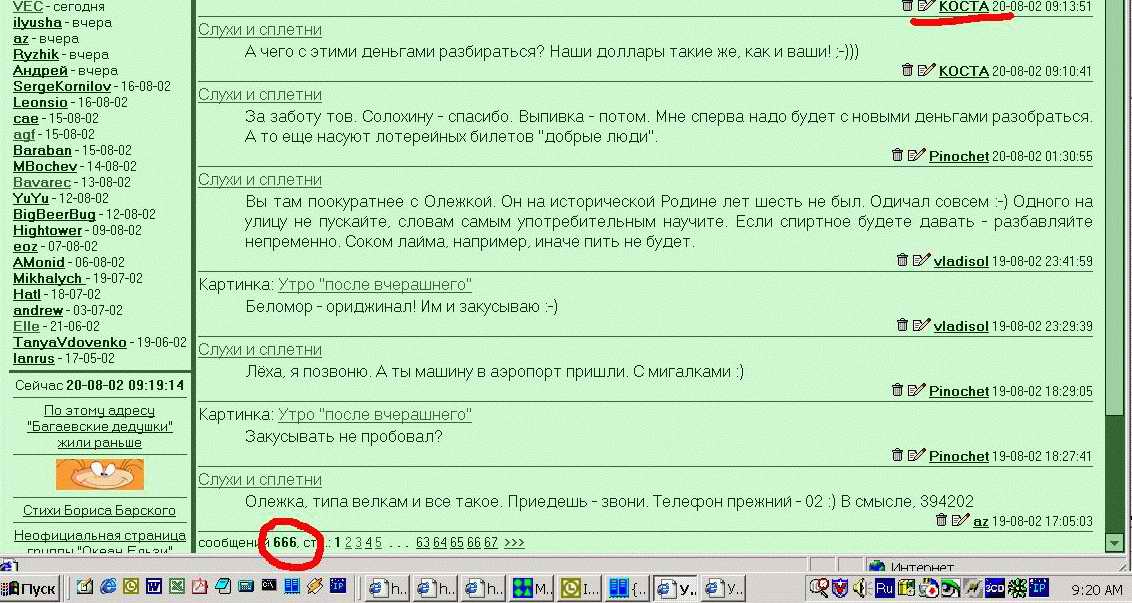Image resolution: width=1132 pixels, height=603 pixels.
Task: Click the volume speaker tray icon
Action: point(860,588)
